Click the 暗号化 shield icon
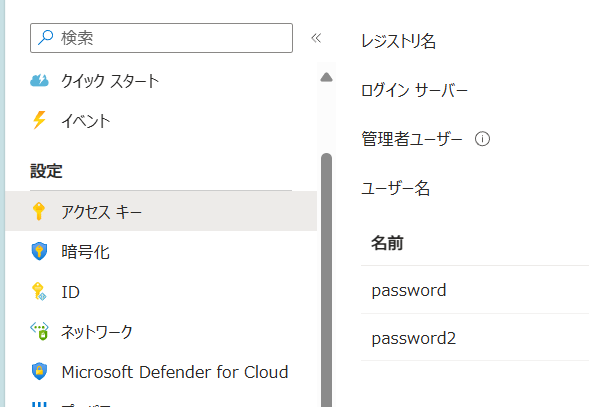 click(x=39, y=251)
